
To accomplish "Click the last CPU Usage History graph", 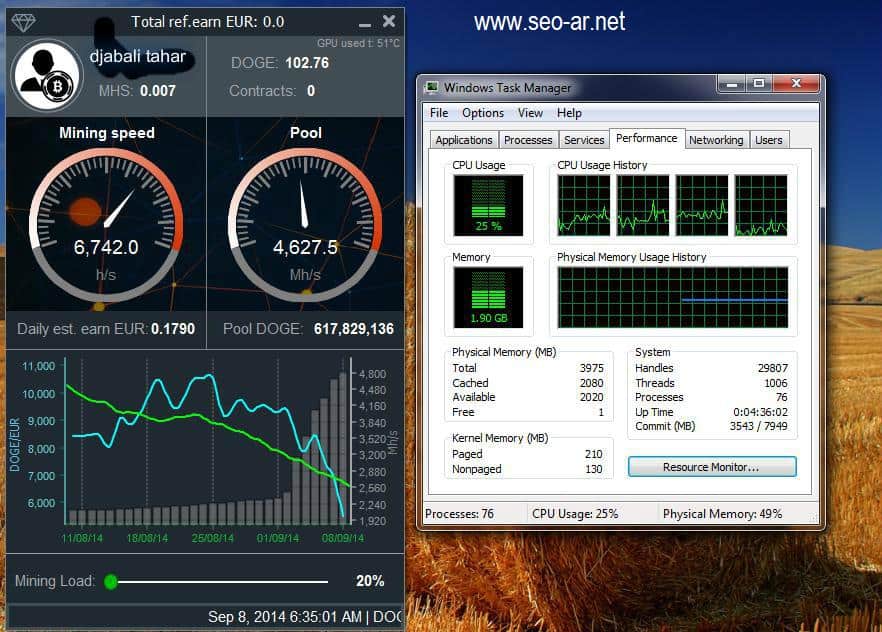I will click(761, 205).
